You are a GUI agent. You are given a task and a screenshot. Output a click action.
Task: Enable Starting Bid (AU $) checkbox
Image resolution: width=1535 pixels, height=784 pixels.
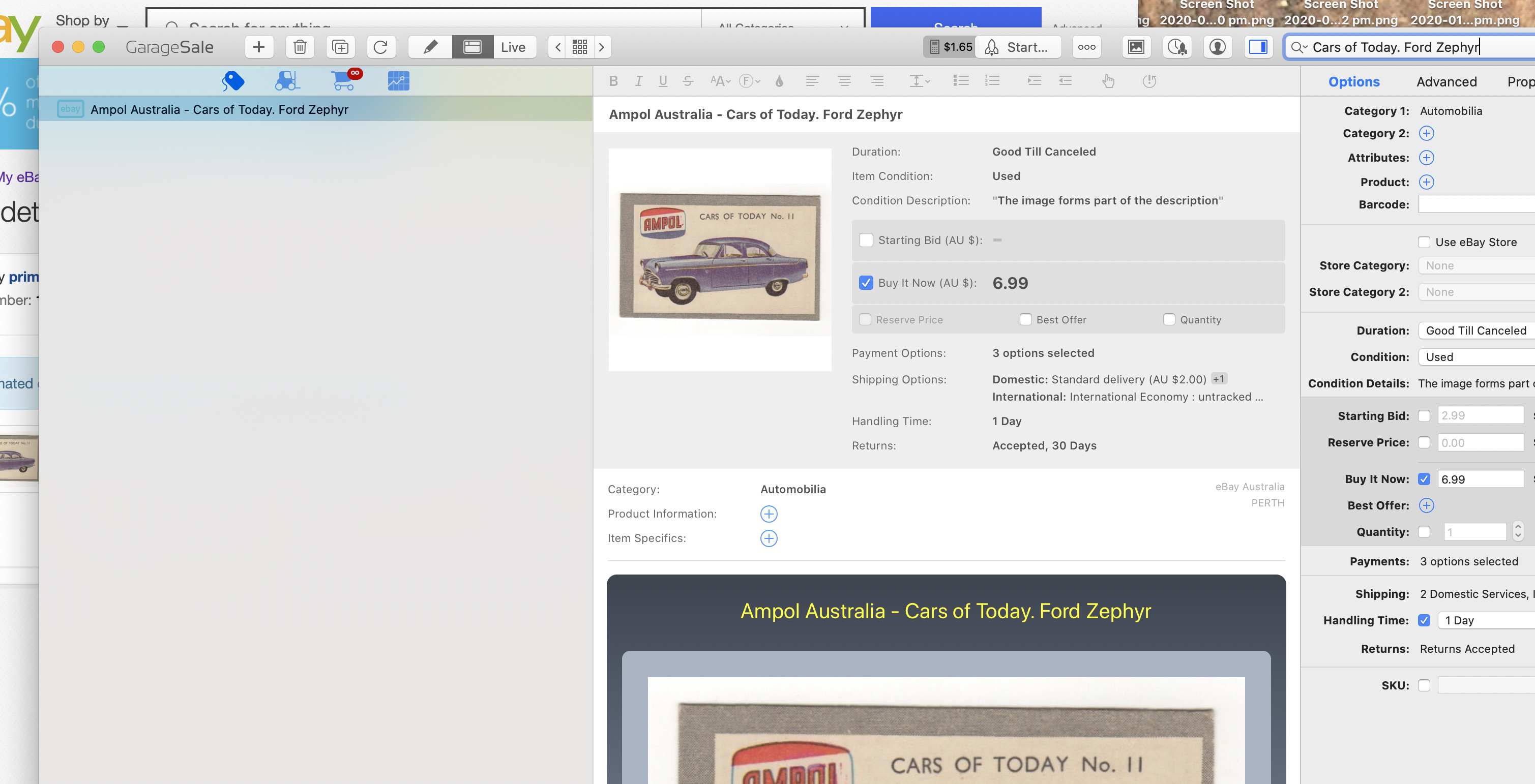point(866,240)
